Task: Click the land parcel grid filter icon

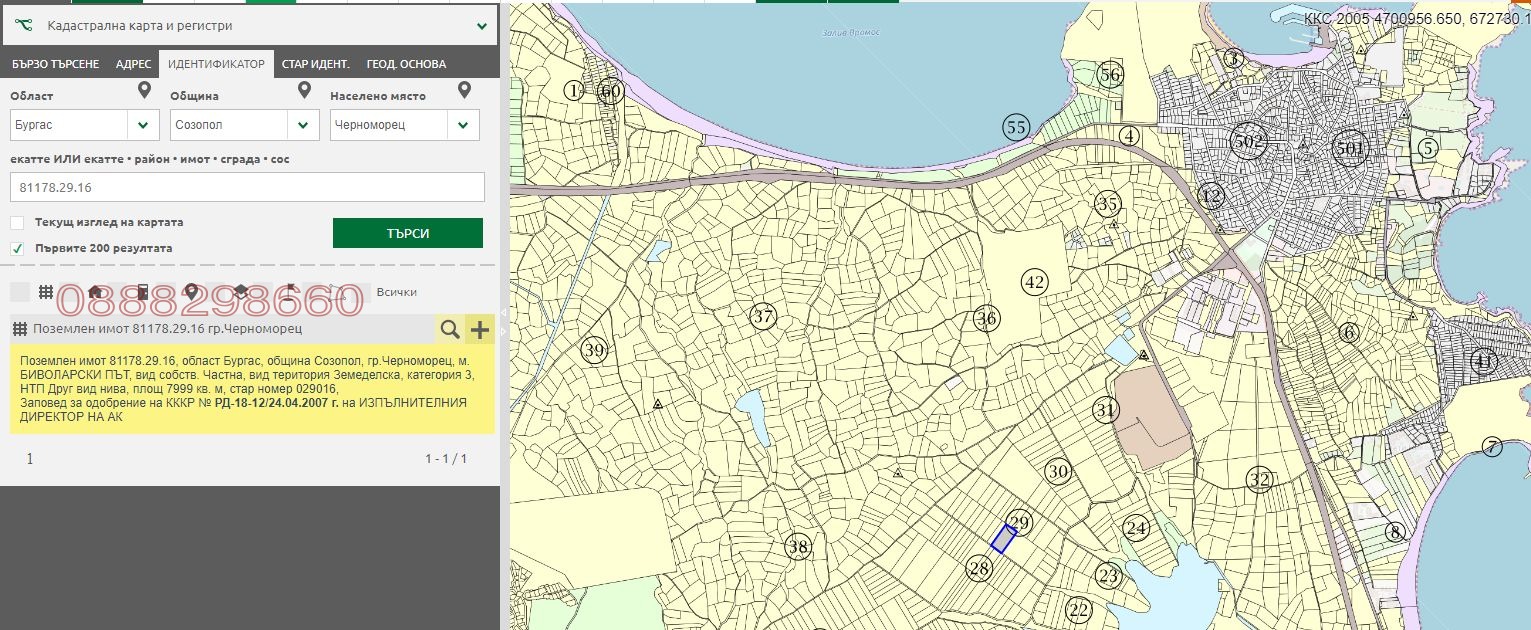Action: [45, 292]
